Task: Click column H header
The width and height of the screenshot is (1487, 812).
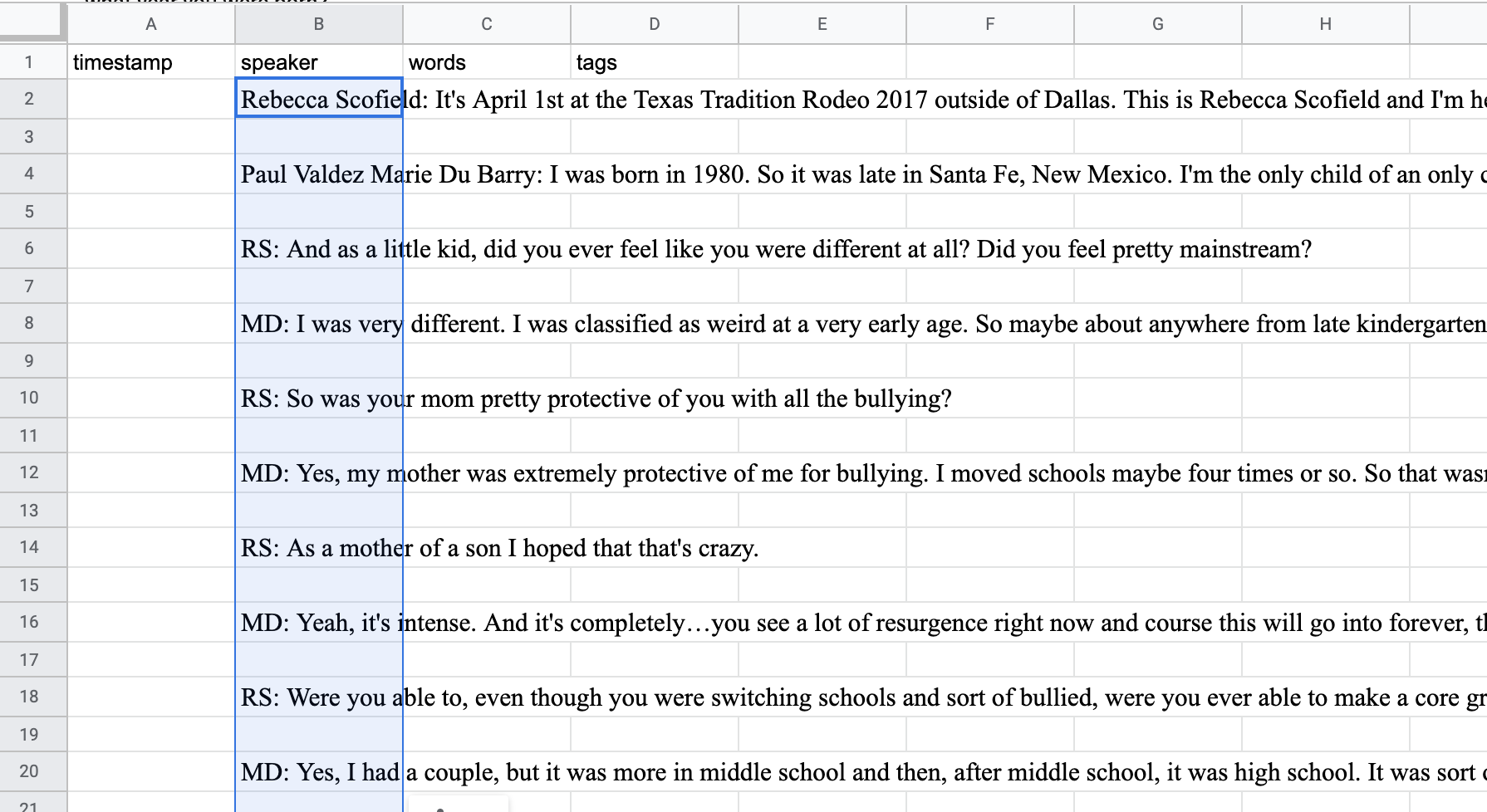Action: 1326,24
